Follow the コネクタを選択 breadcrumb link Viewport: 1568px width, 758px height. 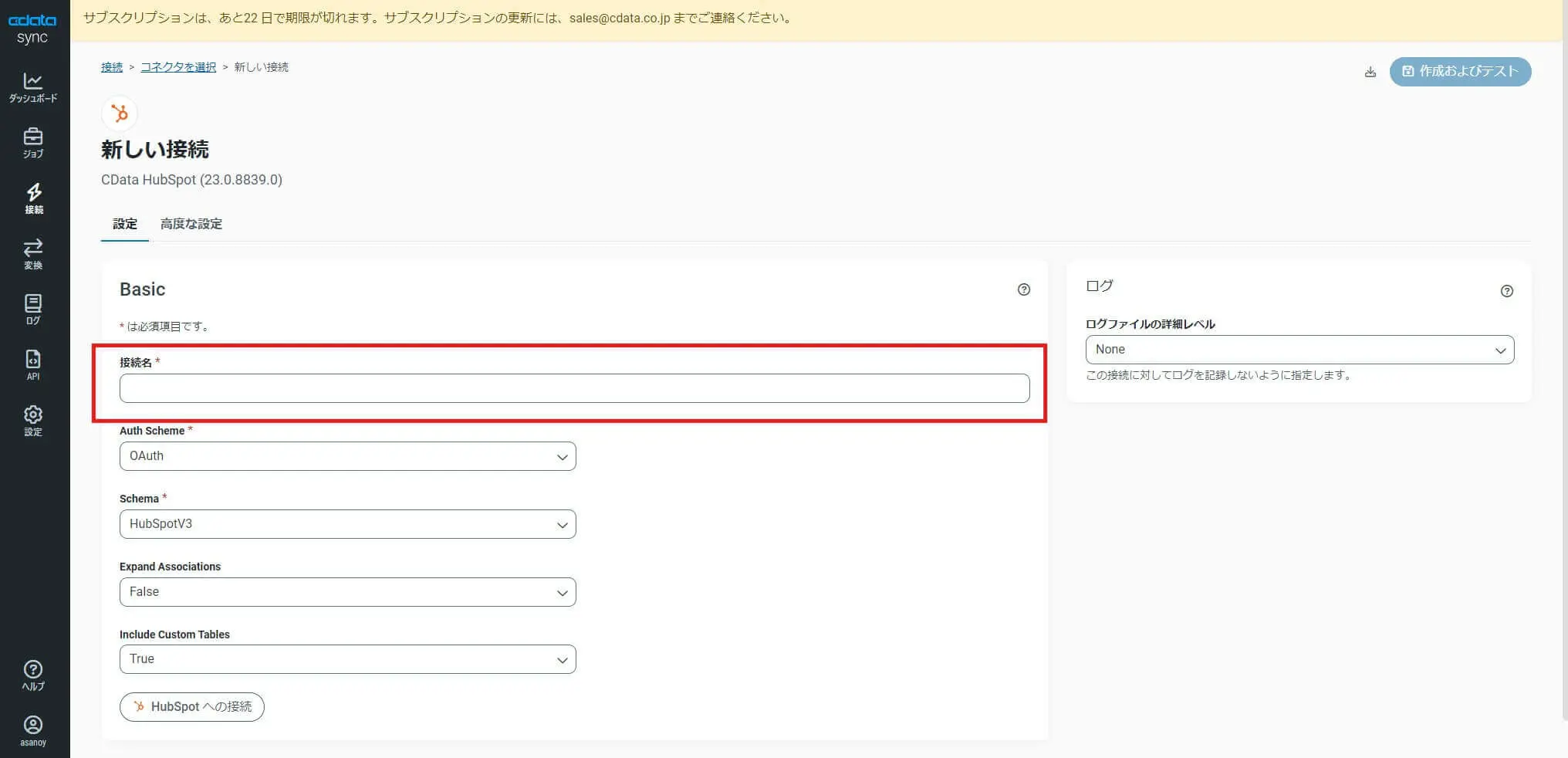[178, 67]
